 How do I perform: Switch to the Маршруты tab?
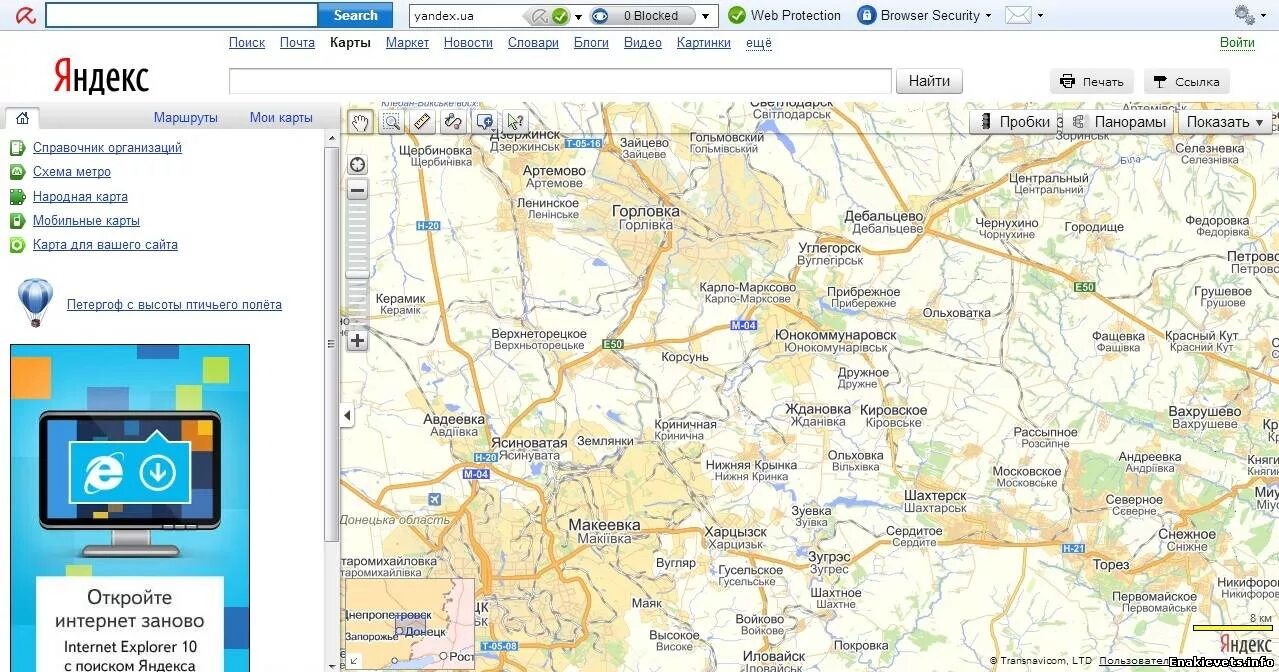186,118
